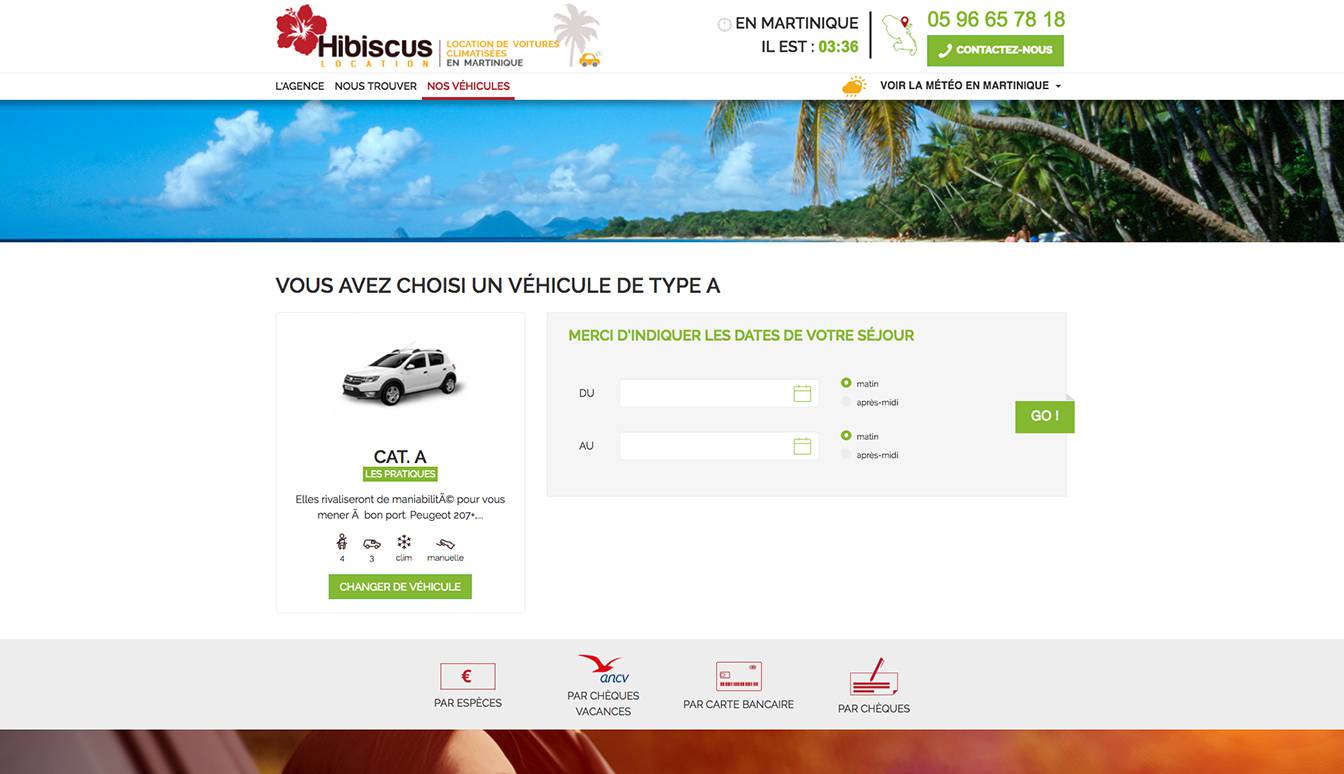Select matin for the AU date

(x=846, y=436)
